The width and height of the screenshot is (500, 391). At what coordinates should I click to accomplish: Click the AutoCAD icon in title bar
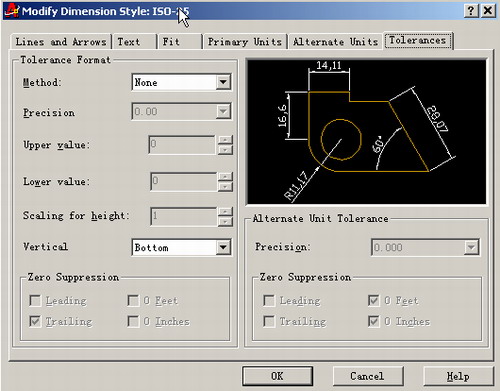point(12,11)
